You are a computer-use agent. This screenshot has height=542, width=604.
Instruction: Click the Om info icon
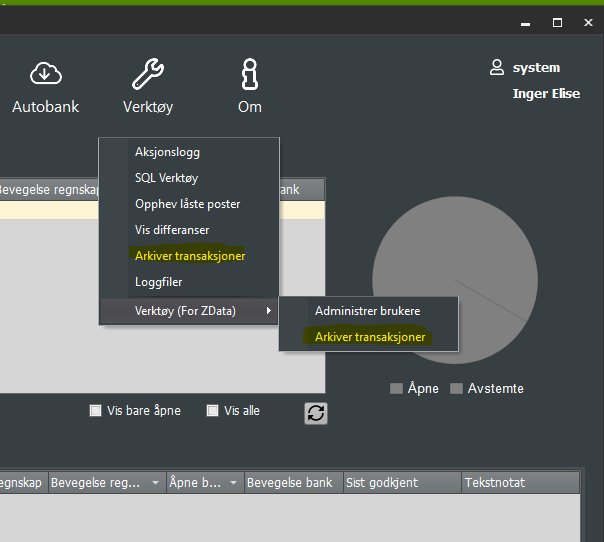(249, 73)
